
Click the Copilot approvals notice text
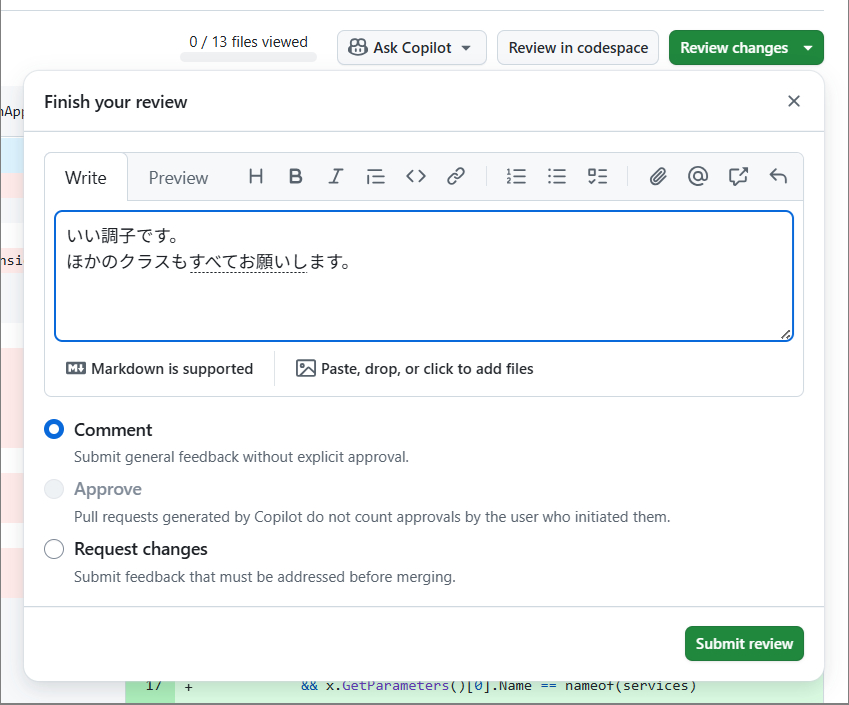coord(372,517)
